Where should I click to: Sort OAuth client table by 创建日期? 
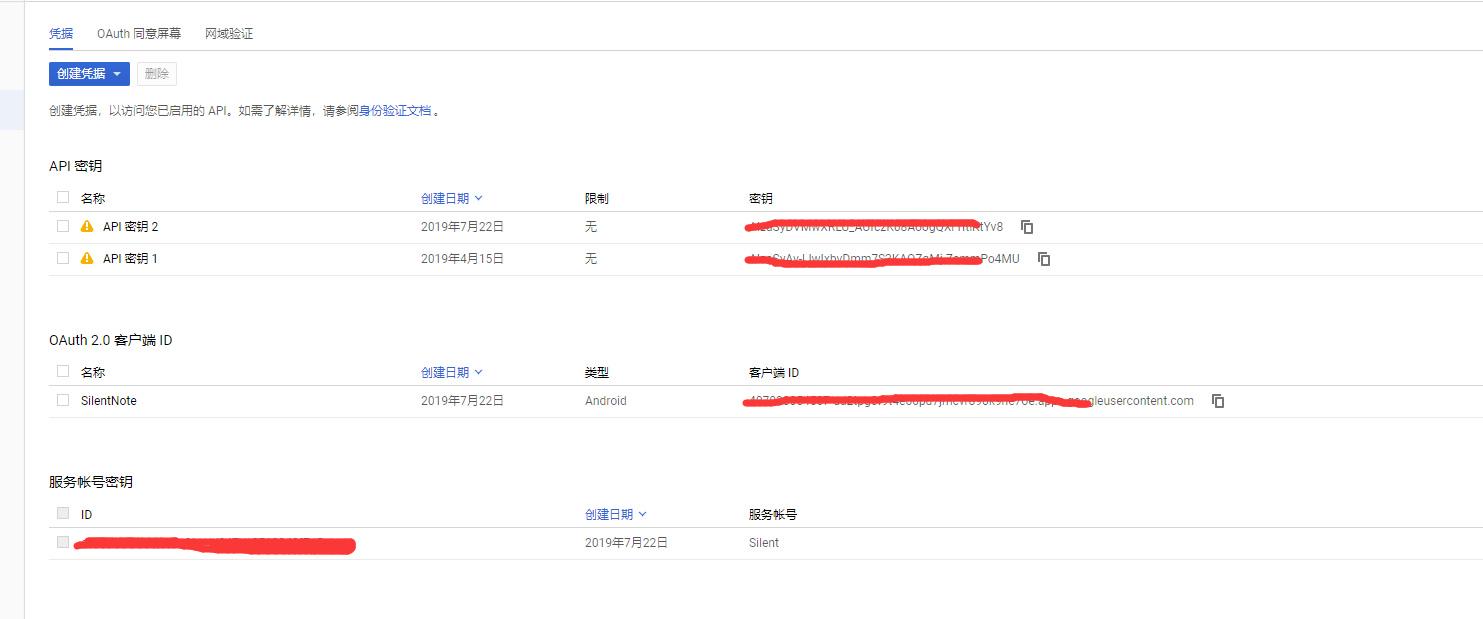(x=452, y=373)
